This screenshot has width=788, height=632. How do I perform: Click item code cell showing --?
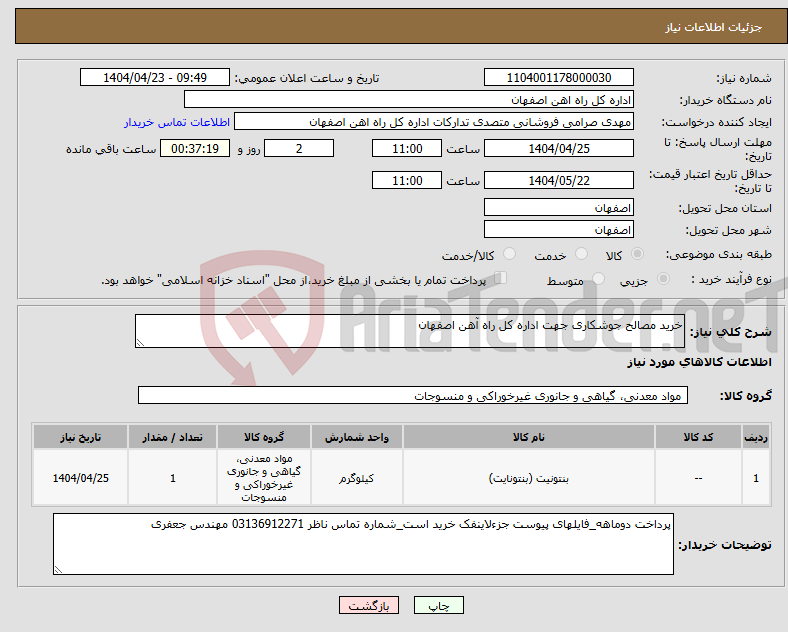(698, 478)
